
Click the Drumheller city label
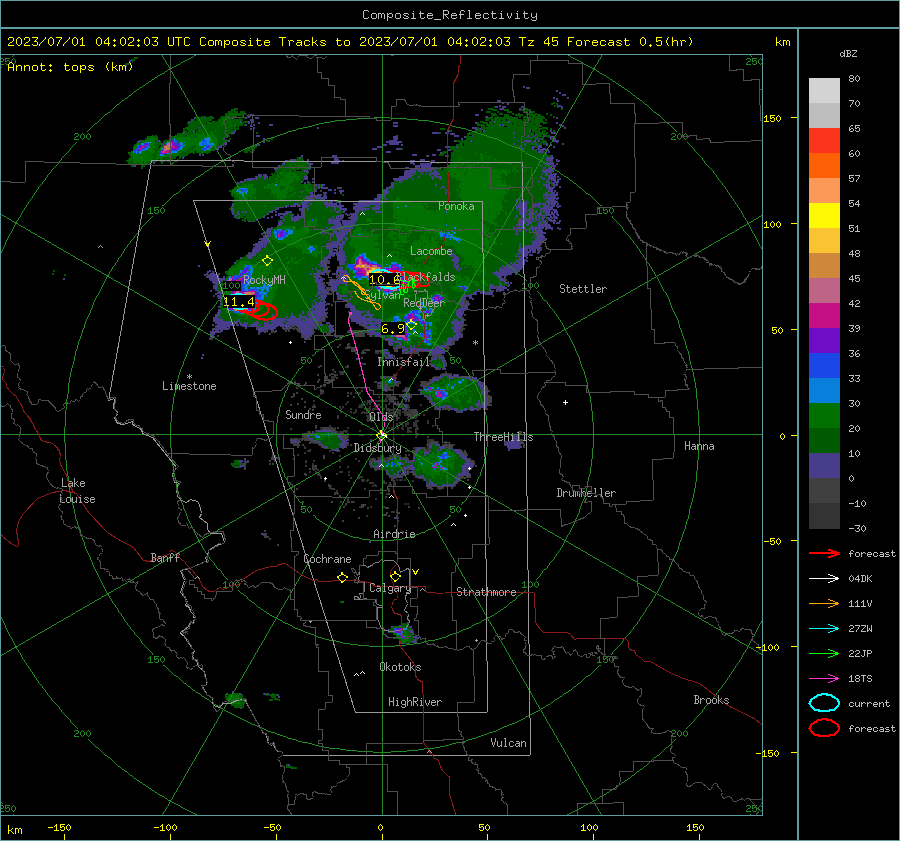586,493
